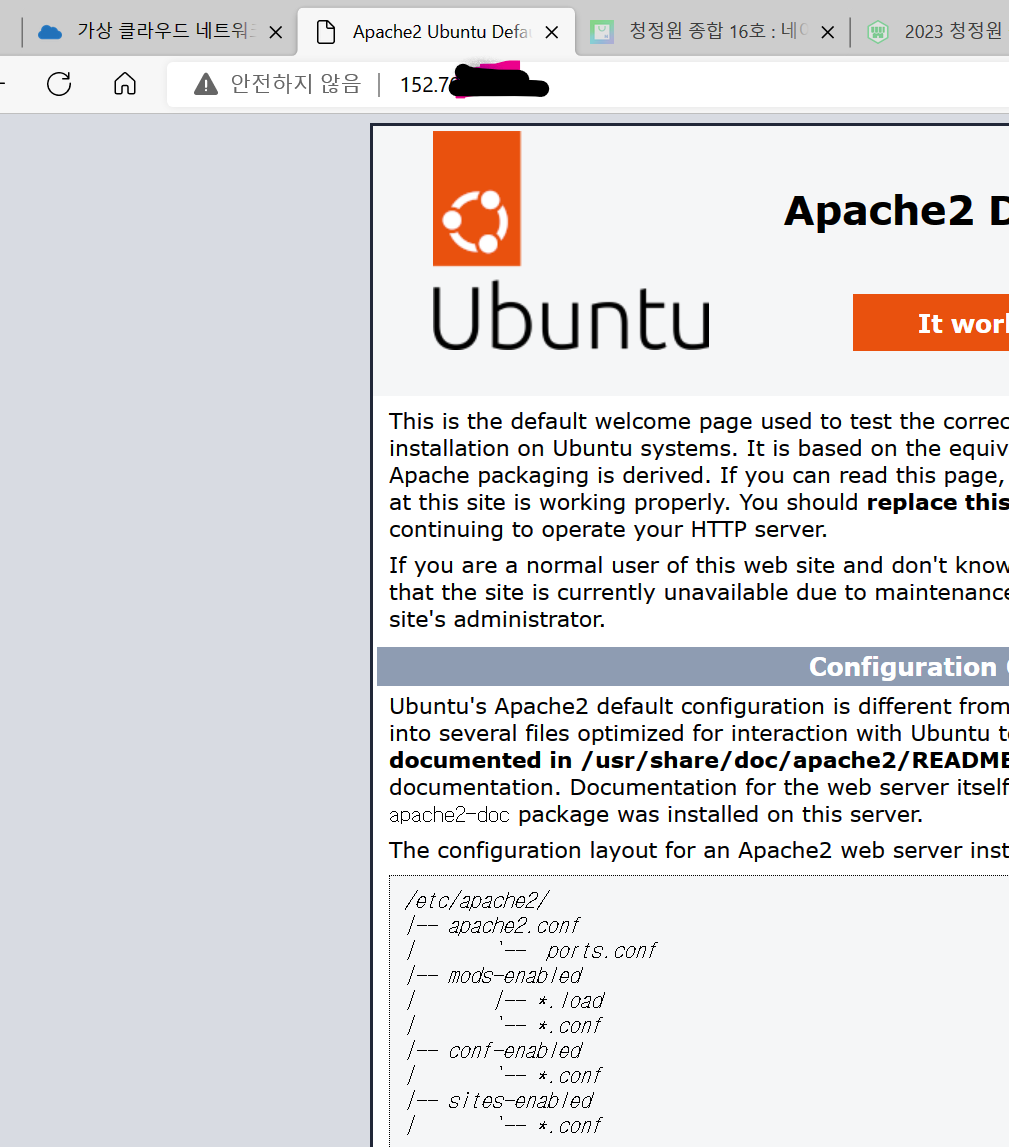Screen dimensions: 1009x1147
Task: Open the 2023 청정원 tab
Action: click(931, 31)
